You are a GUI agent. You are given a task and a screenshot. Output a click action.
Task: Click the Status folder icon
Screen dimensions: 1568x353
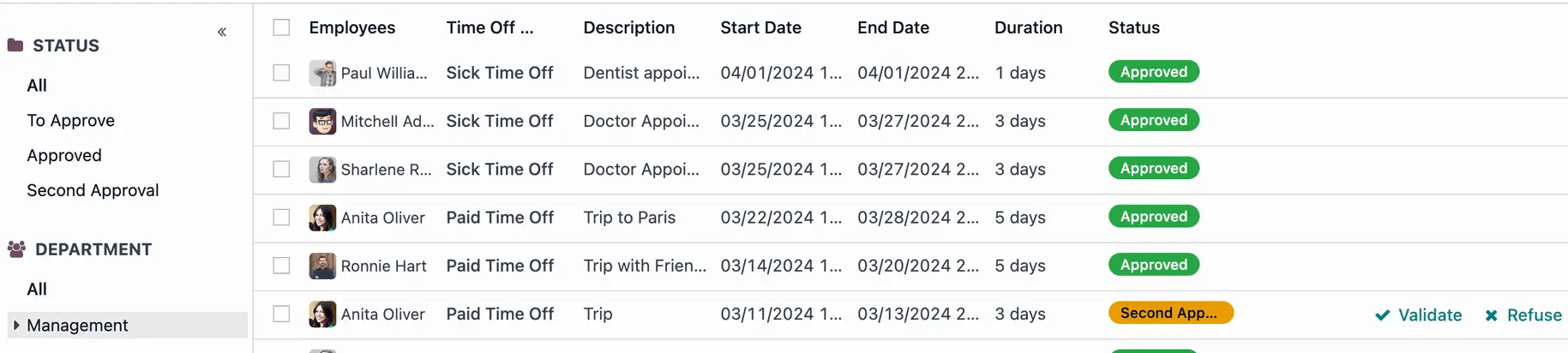(15, 45)
